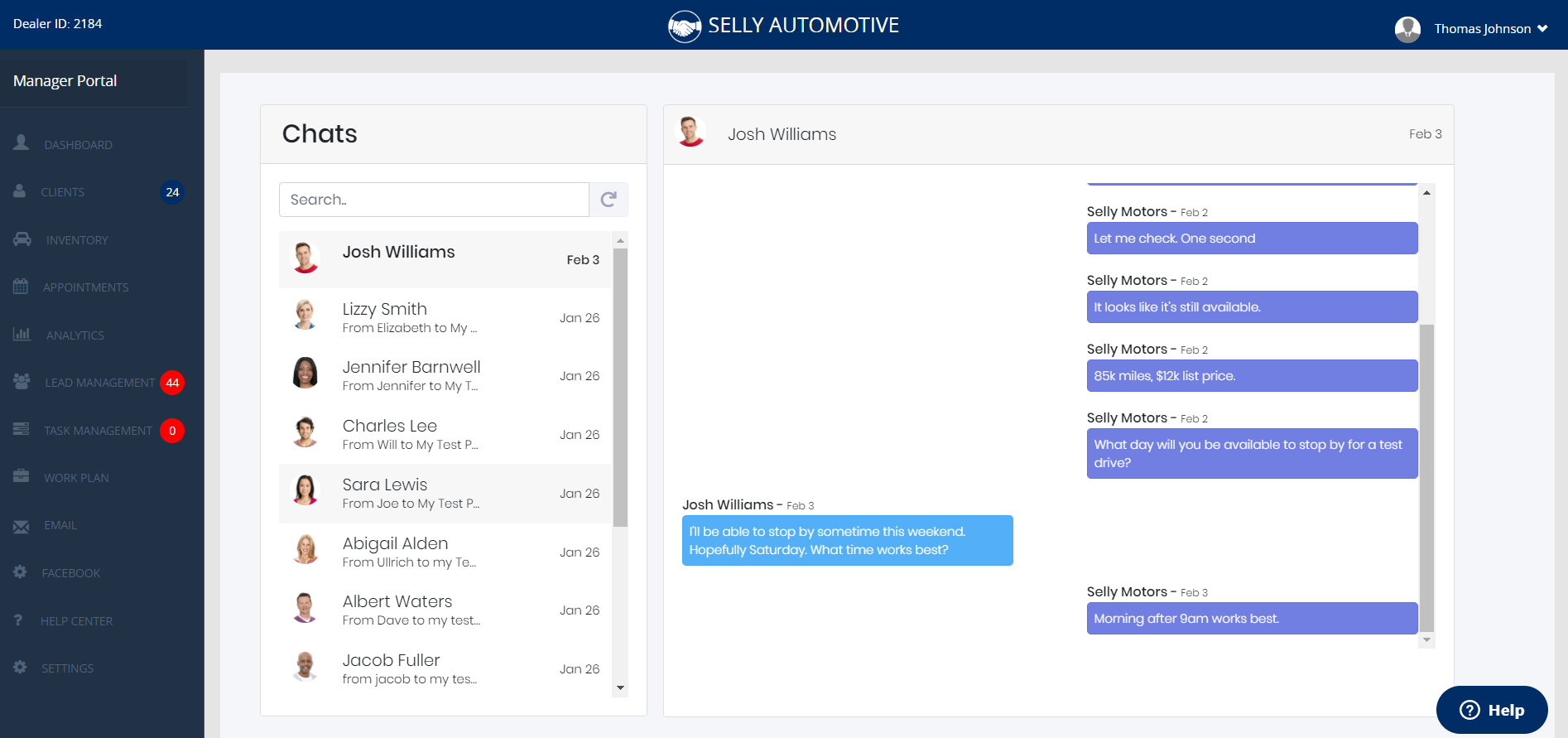Click the Settings gear icon

point(21,668)
